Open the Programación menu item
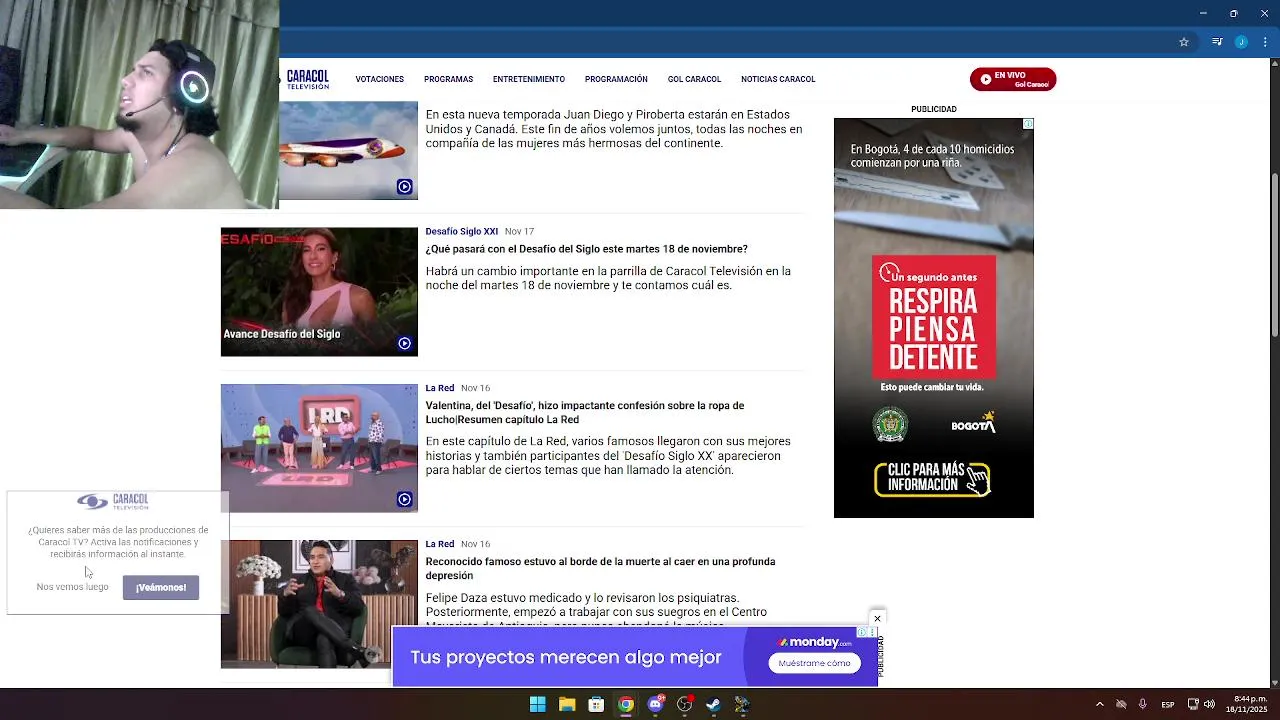Viewport: 1280px width, 720px height. pos(616,79)
